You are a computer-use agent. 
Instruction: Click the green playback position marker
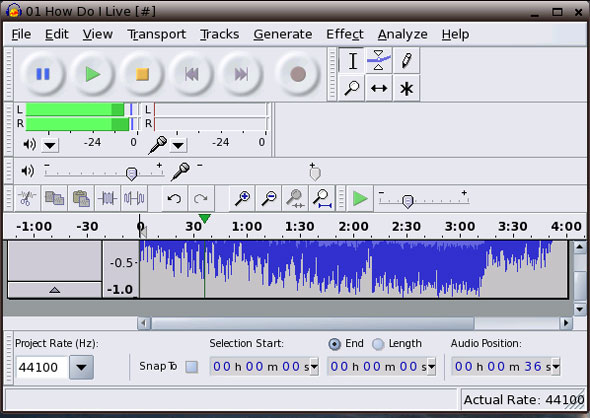(204, 218)
